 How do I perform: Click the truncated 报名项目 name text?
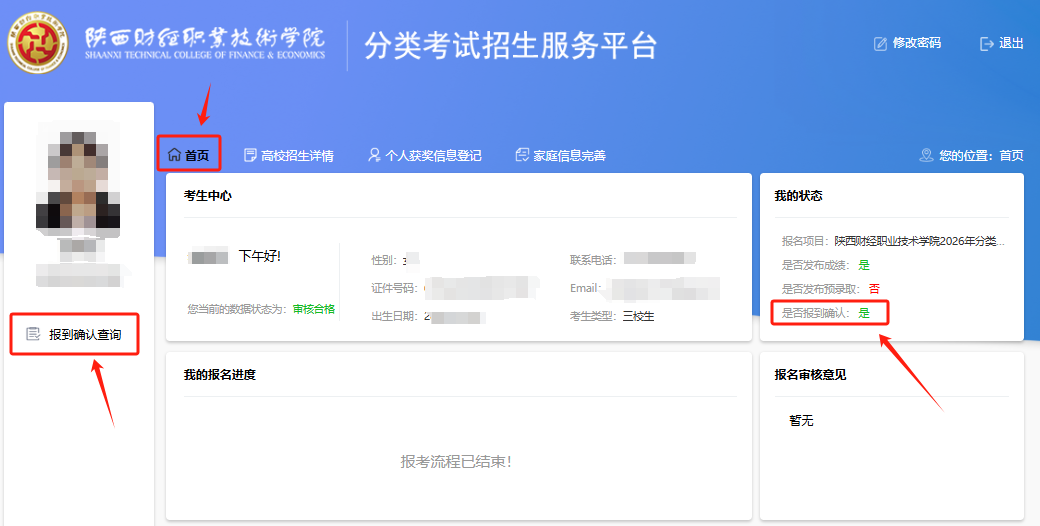point(920,241)
